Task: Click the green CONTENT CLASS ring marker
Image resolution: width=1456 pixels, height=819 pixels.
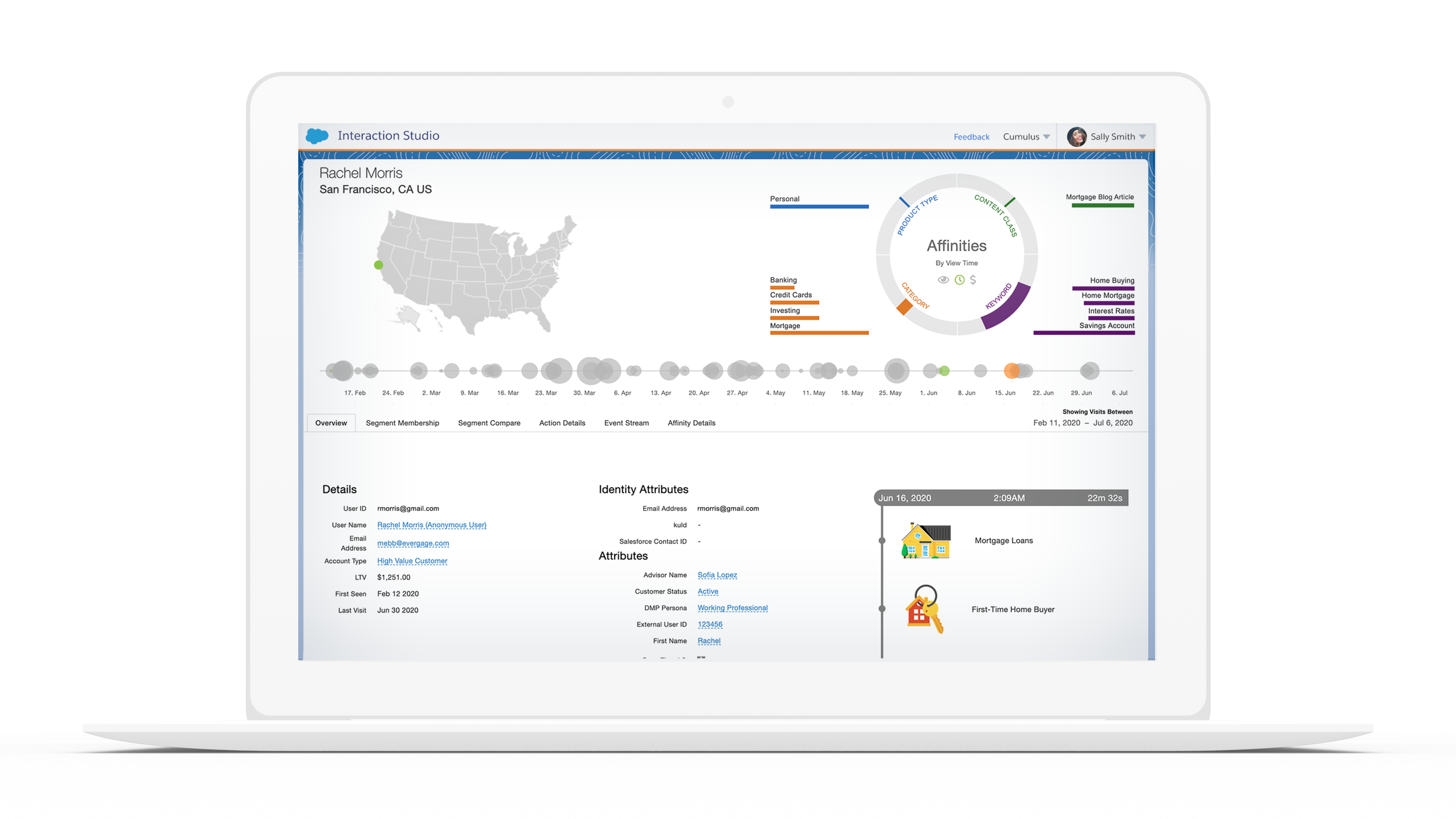Action: (1009, 202)
